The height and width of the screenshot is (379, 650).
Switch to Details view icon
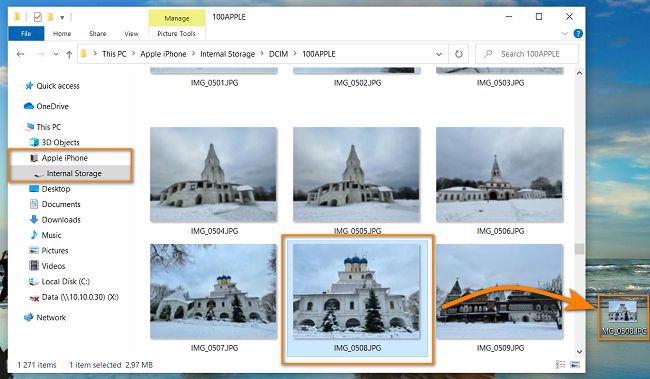(x=560, y=364)
